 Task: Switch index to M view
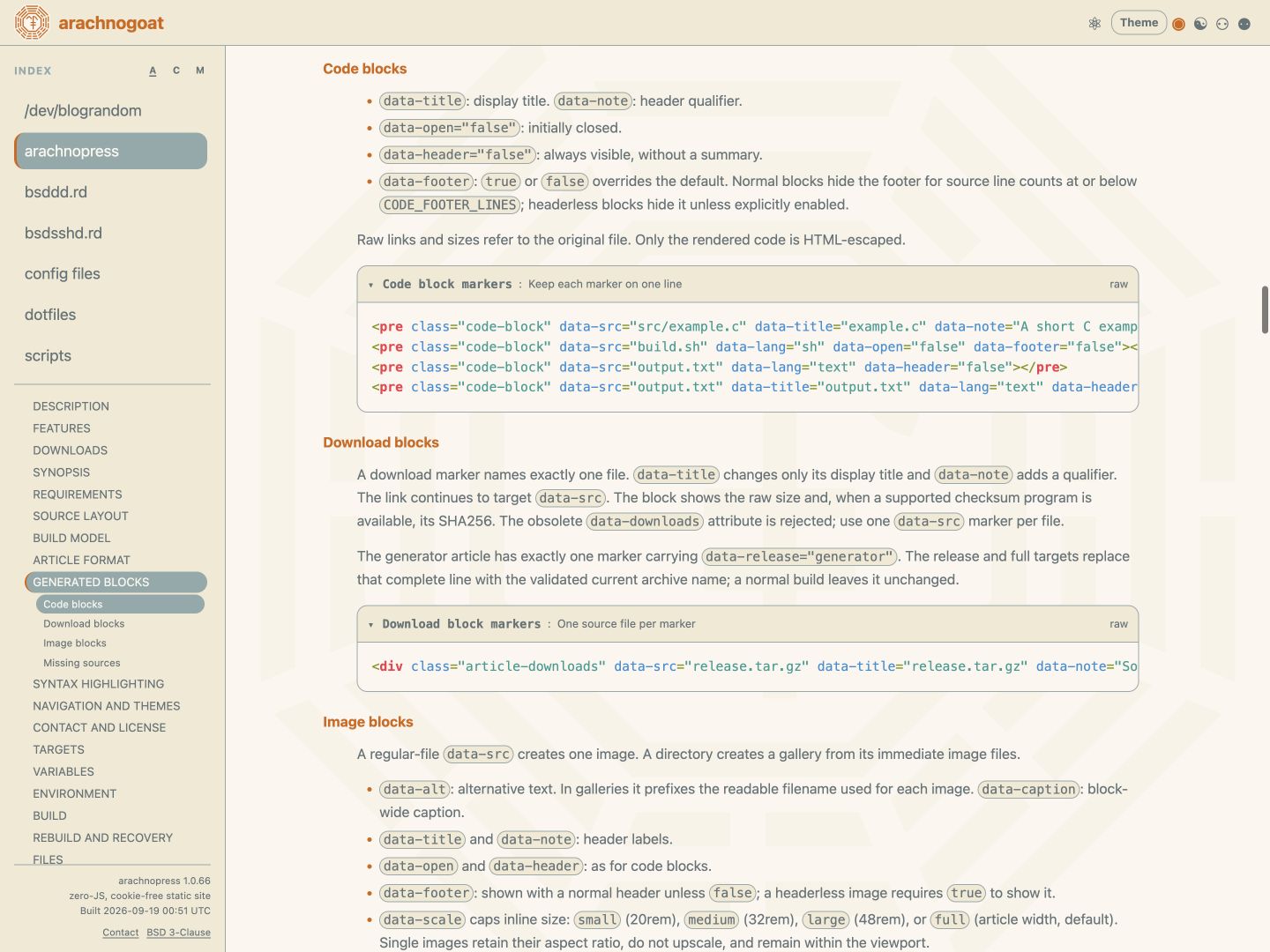(x=200, y=71)
